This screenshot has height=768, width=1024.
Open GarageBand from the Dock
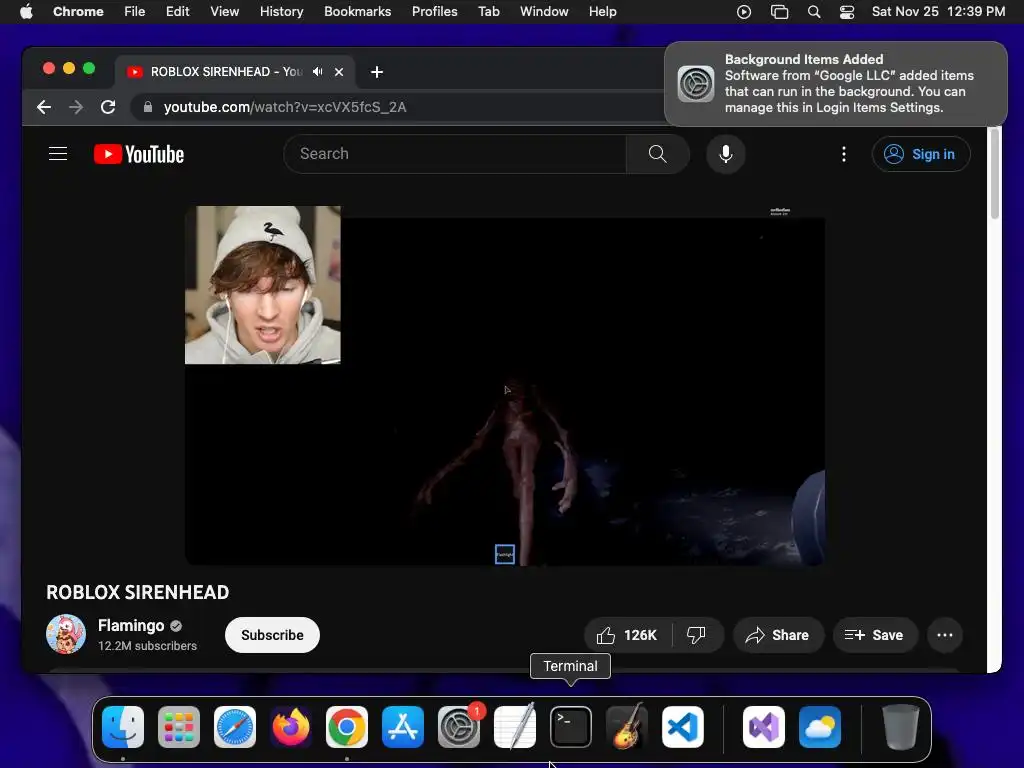point(627,727)
